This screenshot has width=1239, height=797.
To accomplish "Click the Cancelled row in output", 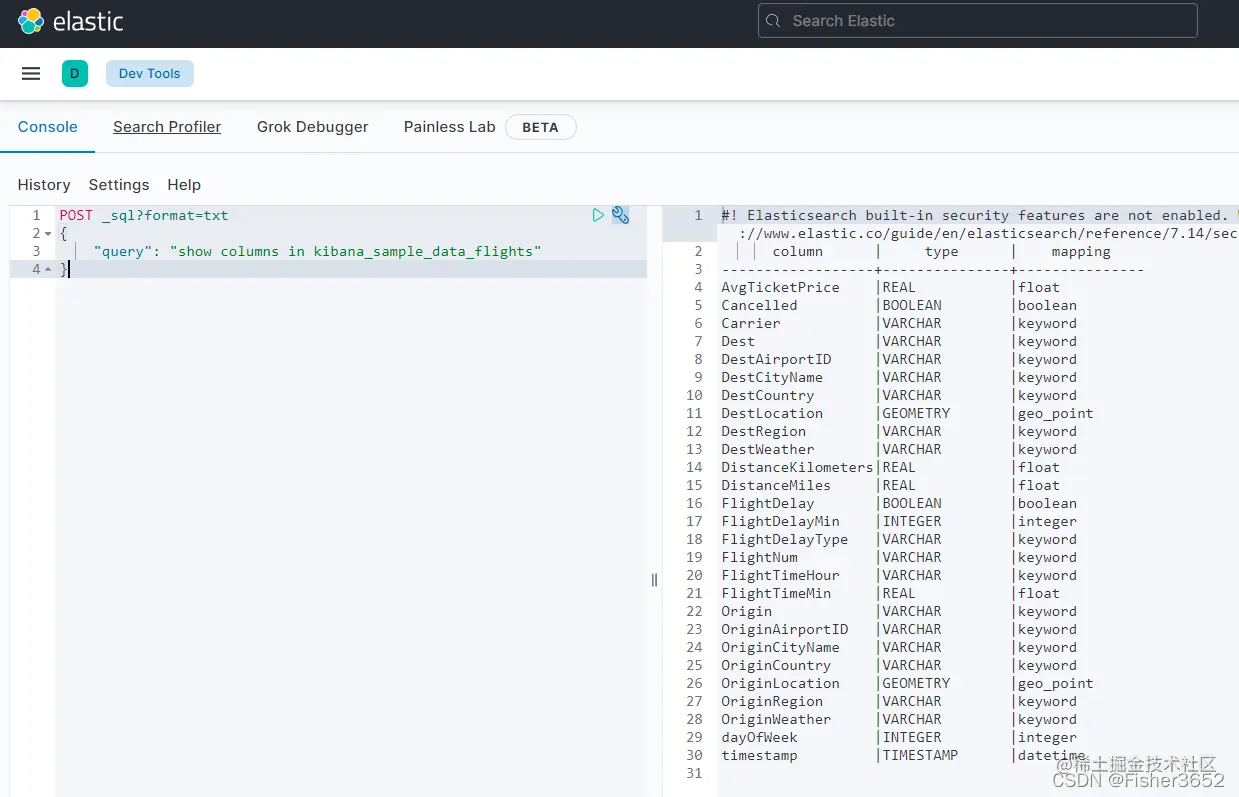I will 899,305.
